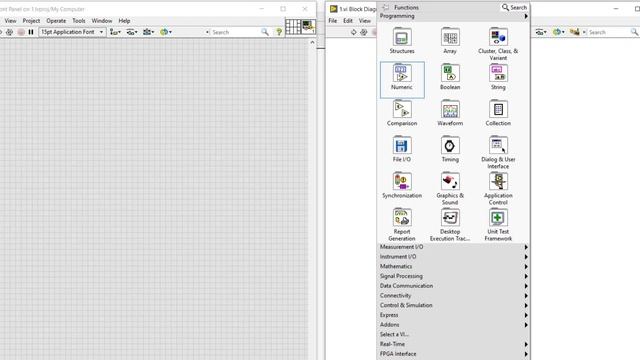The image size is (640, 360).
Task: Open the Boolean functions subpalette
Action: pos(450,77)
